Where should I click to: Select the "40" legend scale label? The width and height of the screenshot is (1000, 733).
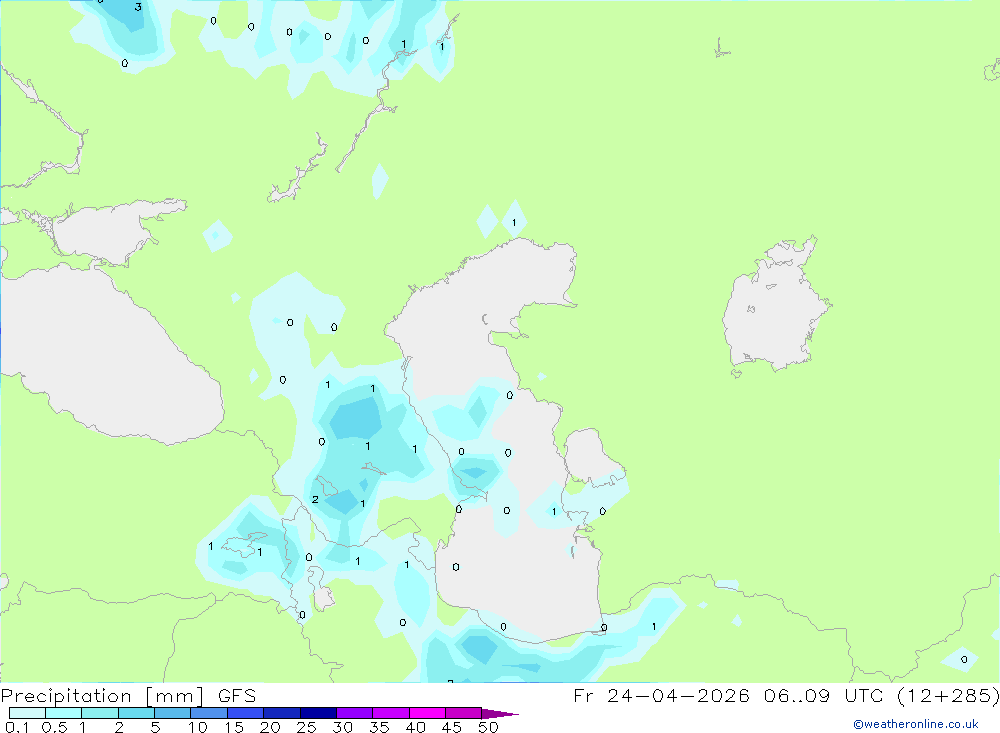click(416, 727)
